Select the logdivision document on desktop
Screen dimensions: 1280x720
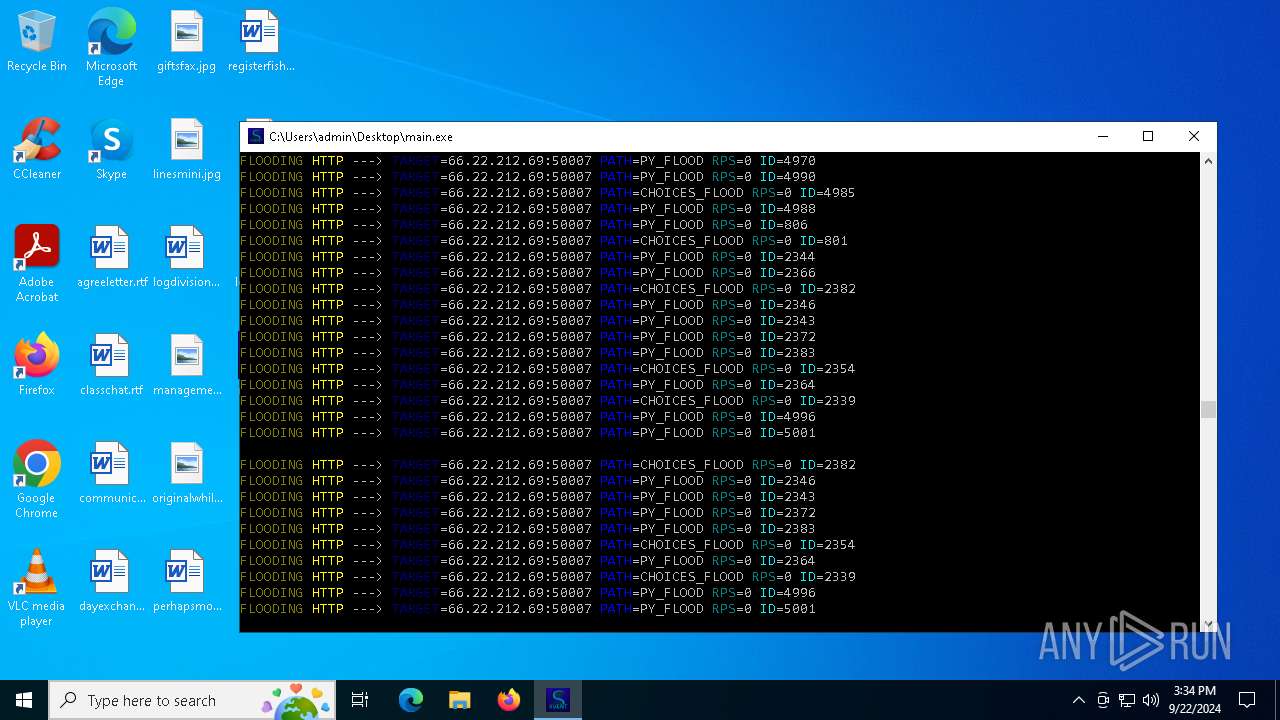pos(186,258)
